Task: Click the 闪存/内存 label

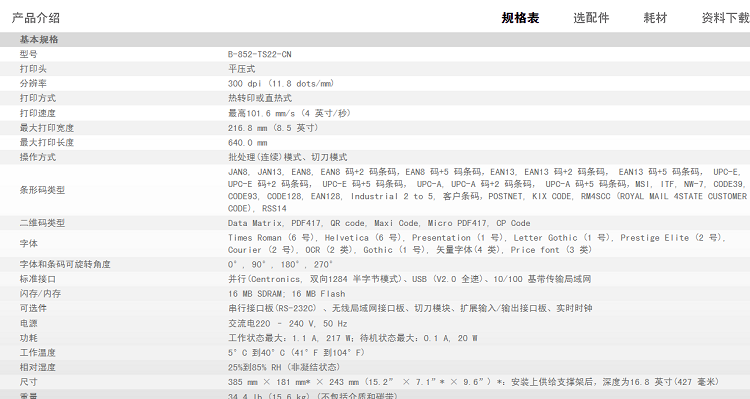Action: click(40, 294)
